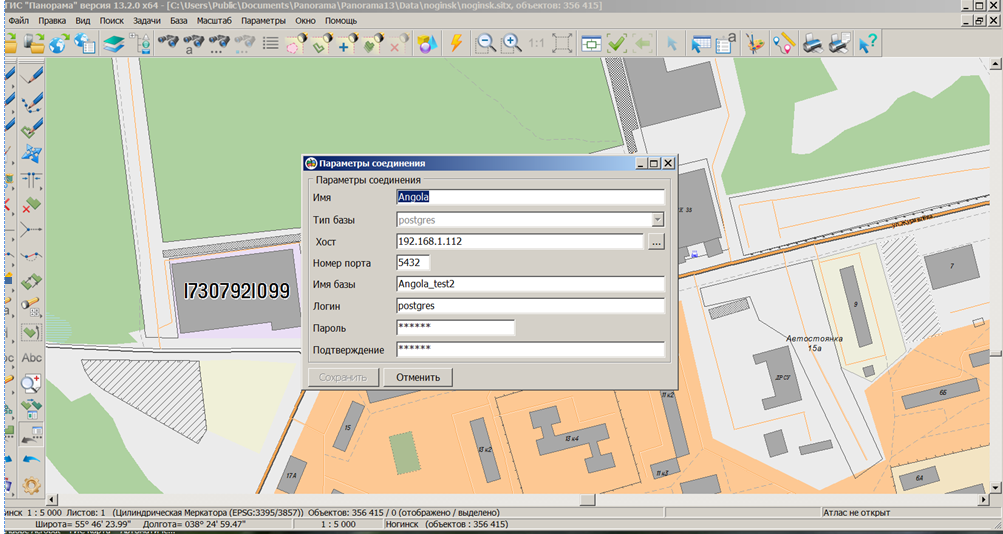Click the yellow lightning bolt icon

(x=456, y=43)
